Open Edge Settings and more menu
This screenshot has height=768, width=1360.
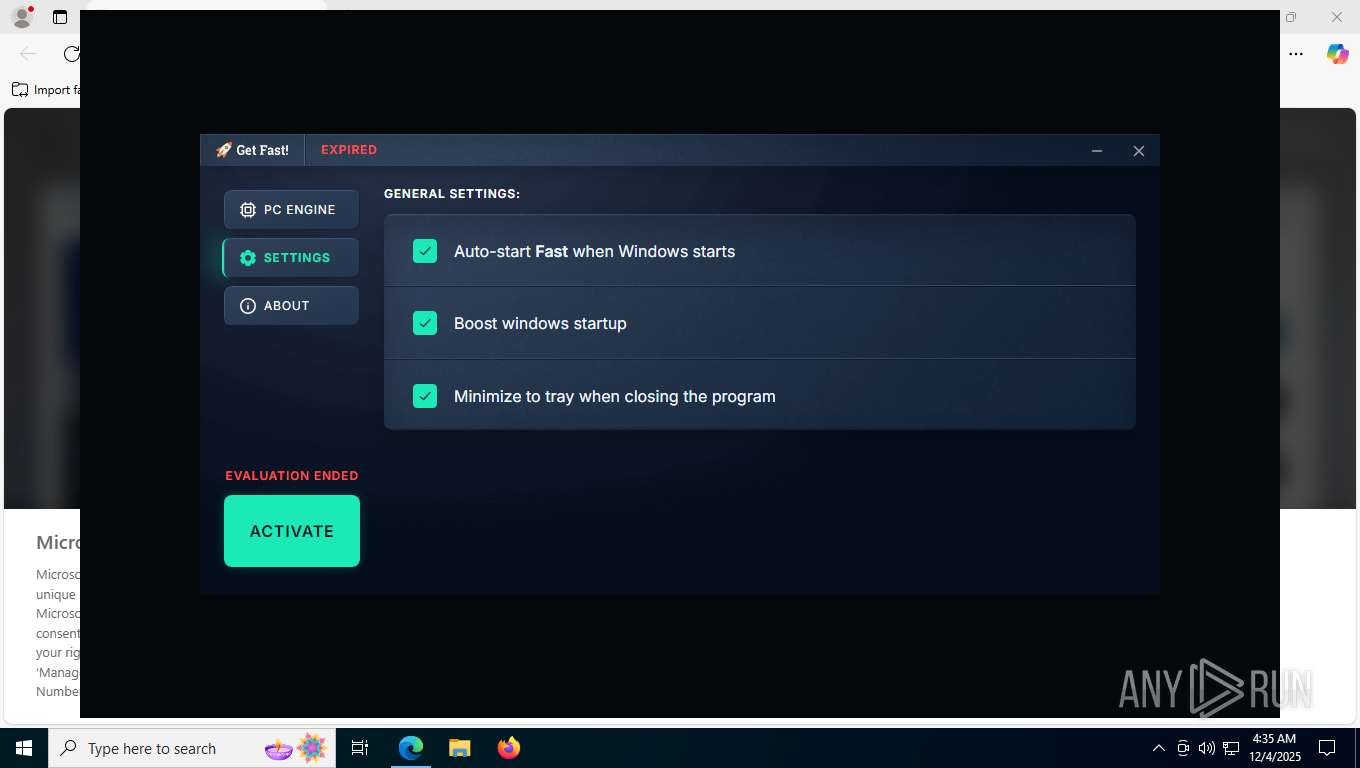pos(1296,54)
